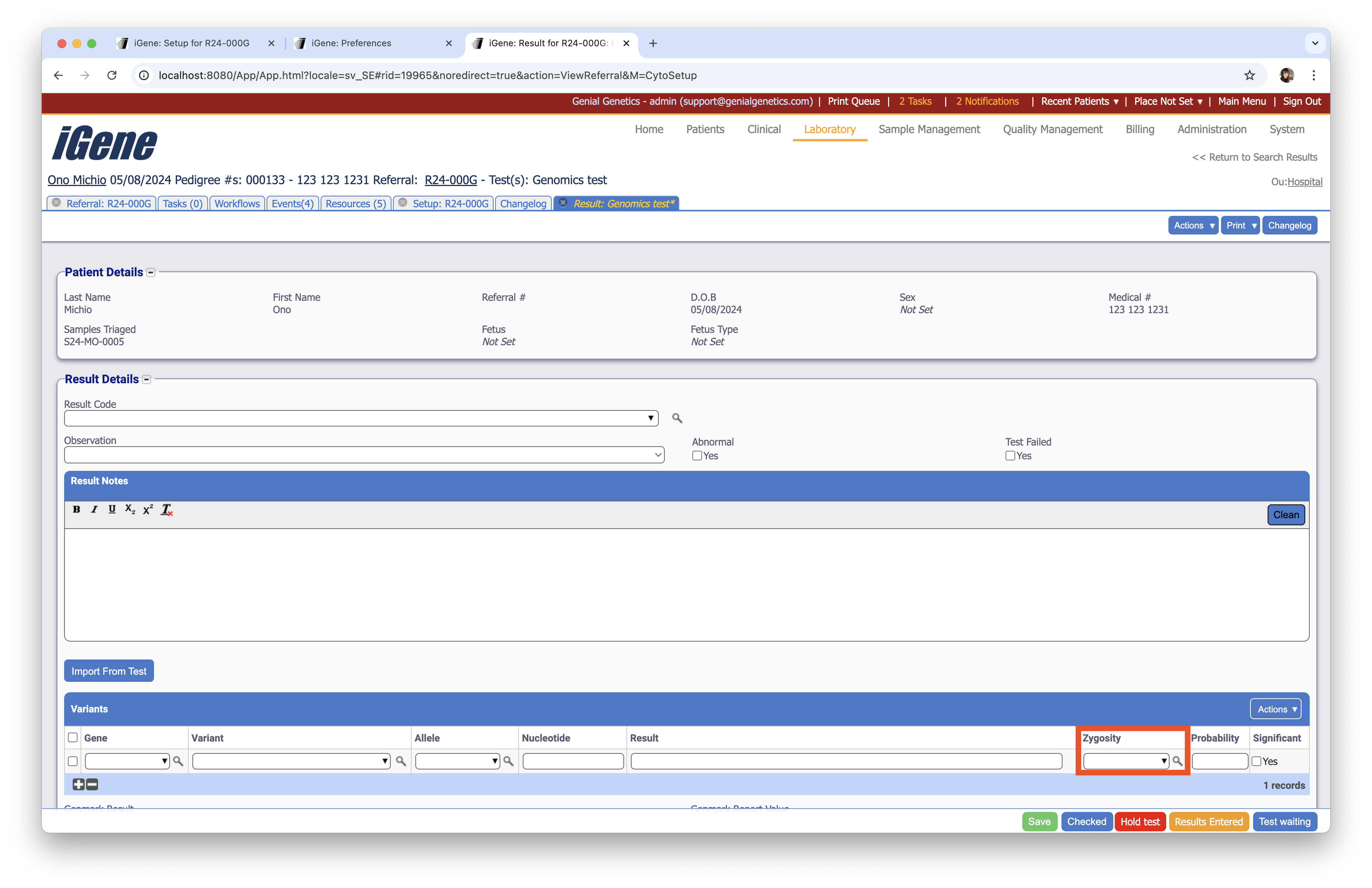Click the Italic formatting icon
This screenshot has width=1372, height=888.
[94, 509]
